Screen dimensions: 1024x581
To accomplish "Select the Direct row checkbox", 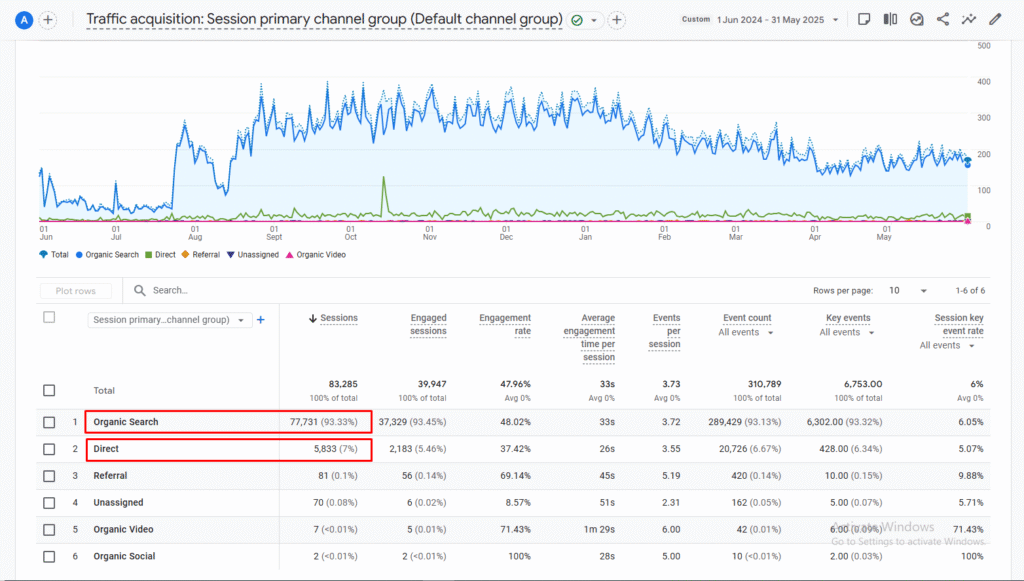I will [x=49, y=449].
